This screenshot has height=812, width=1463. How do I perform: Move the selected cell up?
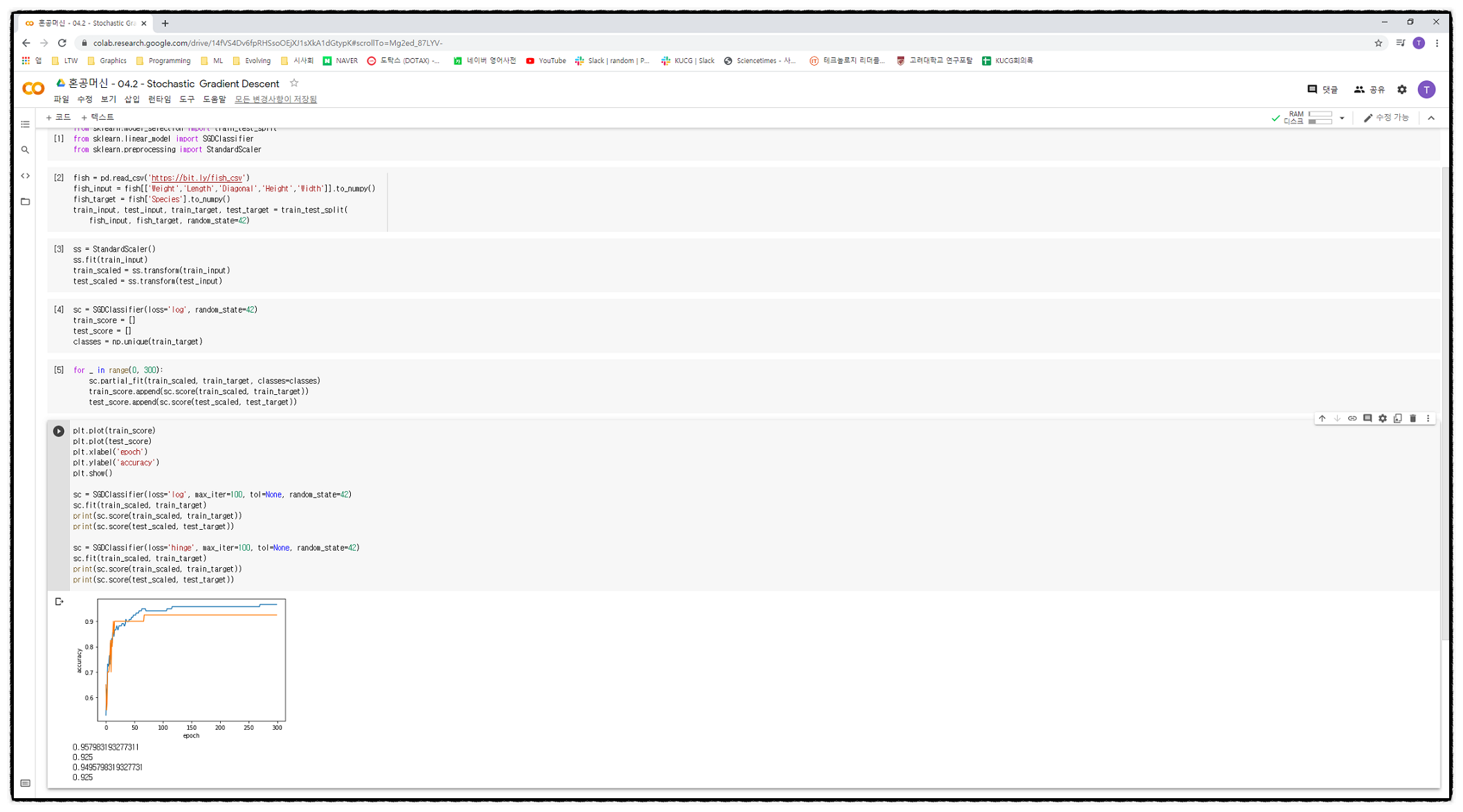tap(1322, 418)
